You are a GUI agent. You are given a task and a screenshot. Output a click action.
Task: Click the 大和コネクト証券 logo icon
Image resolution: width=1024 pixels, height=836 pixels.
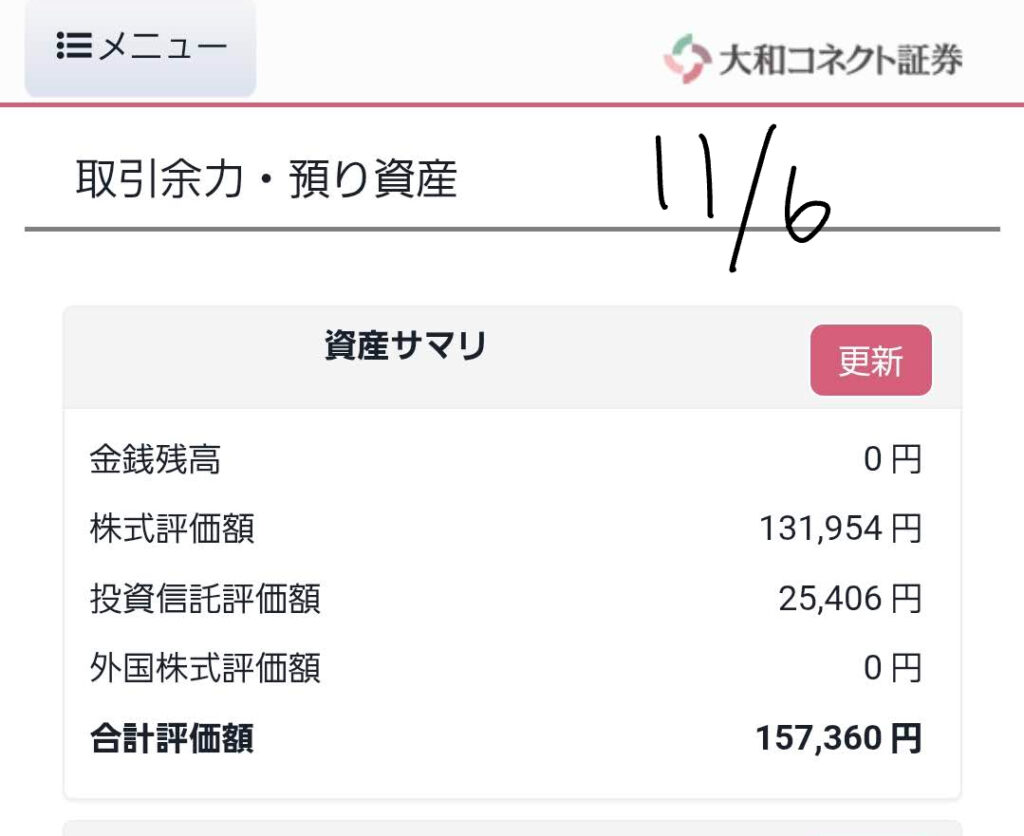[x=686, y=59]
